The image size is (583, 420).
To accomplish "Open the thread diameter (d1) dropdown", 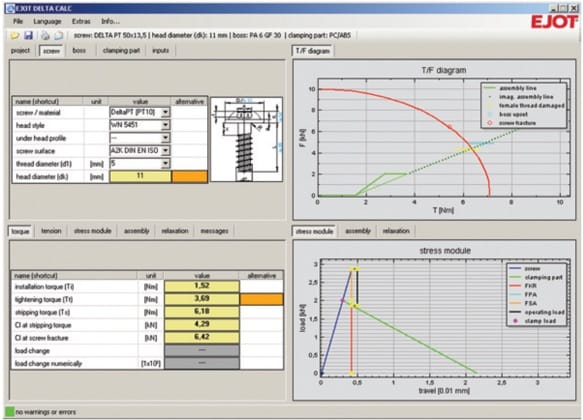I will click(166, 163).
